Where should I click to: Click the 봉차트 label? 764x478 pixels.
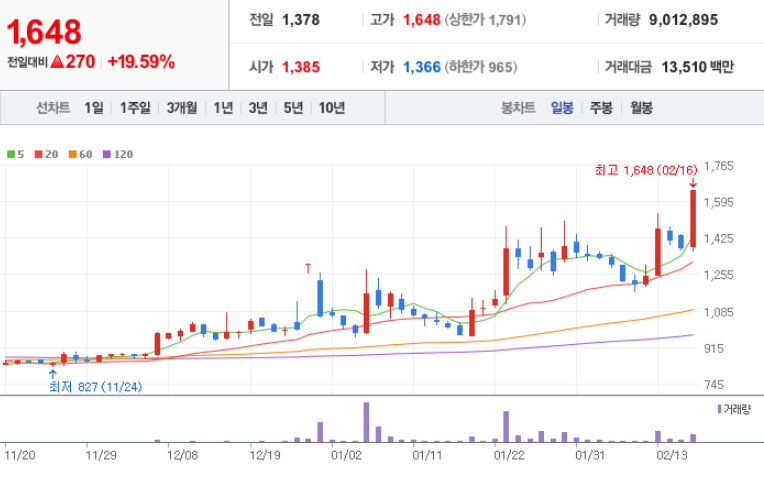point(518,108)
